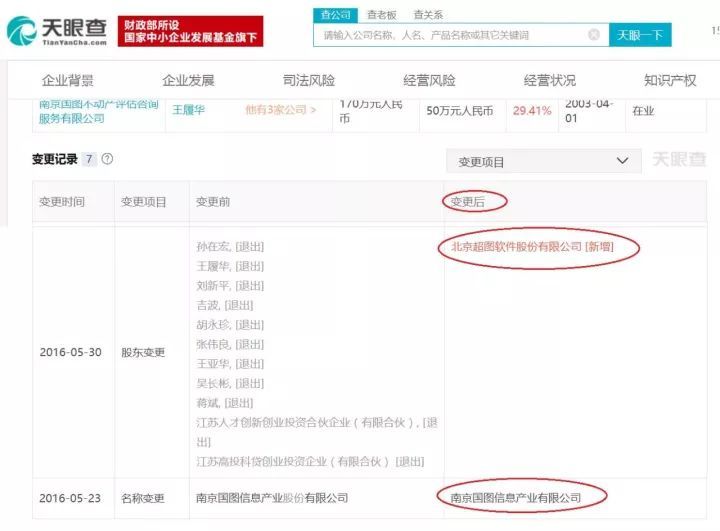This screenshot has height=531, width=720.
Task: Open the 司法风险 navigation tab
Action: pos(309,81)
